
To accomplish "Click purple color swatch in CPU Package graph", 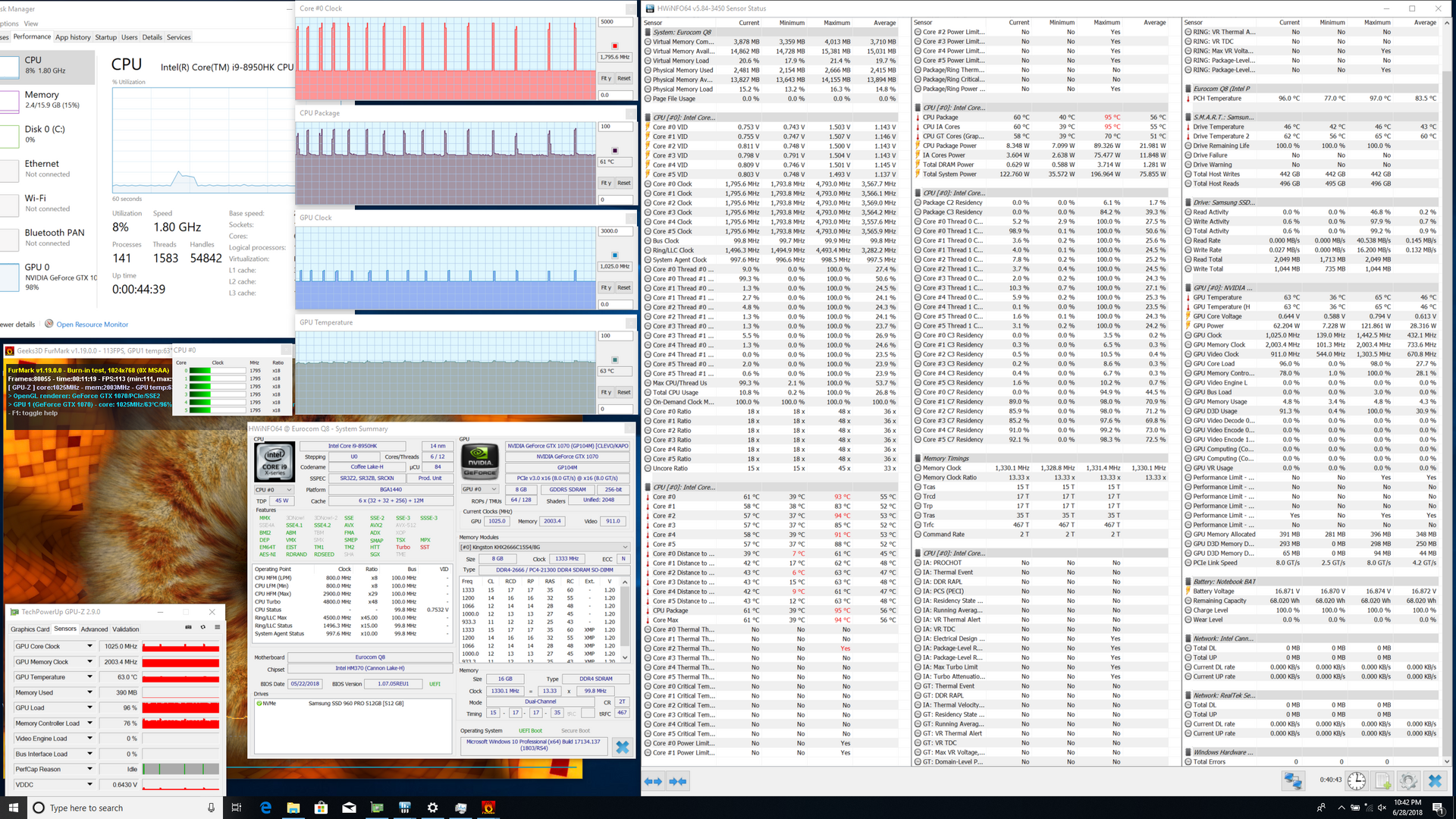I will click(615, 151).
